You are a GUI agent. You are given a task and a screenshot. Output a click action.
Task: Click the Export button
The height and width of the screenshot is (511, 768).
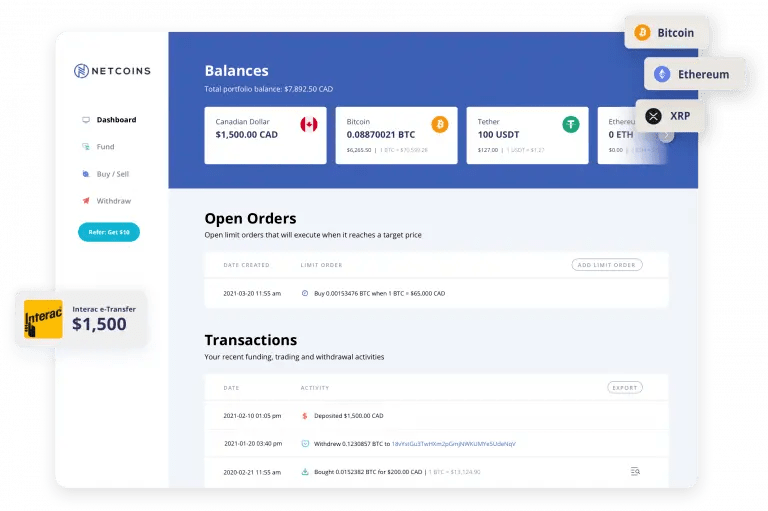625,388
